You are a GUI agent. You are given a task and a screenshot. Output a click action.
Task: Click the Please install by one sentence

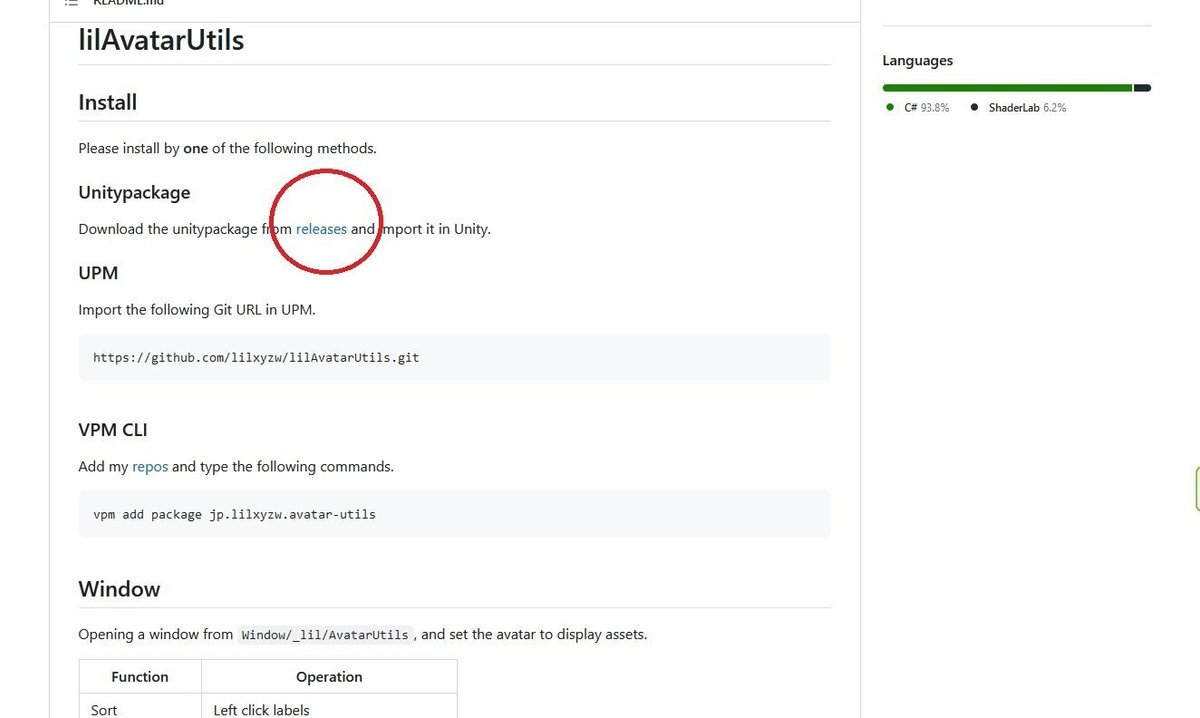(228, 148)
